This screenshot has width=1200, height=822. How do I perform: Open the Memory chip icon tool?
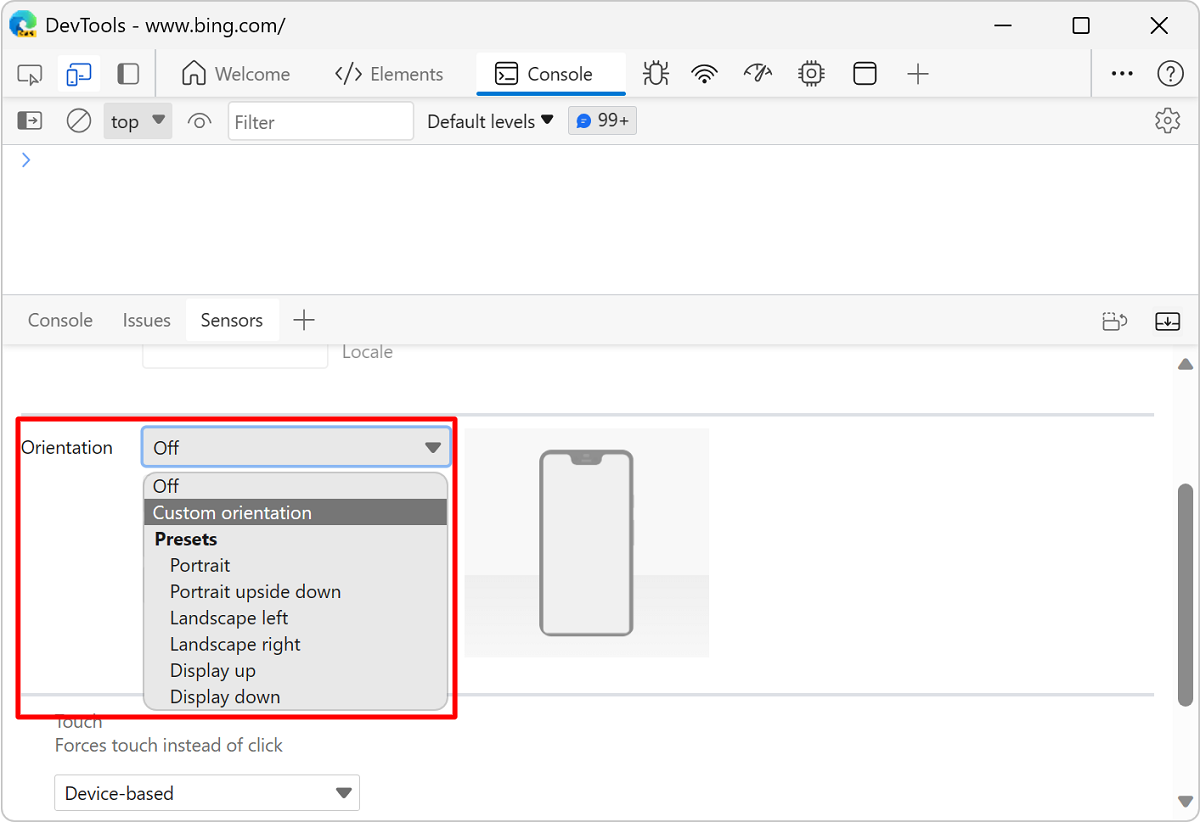point(811,74)
